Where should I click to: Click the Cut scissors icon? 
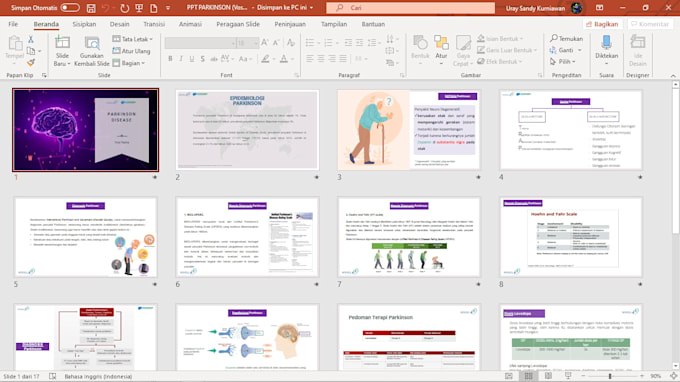point(31,39)
